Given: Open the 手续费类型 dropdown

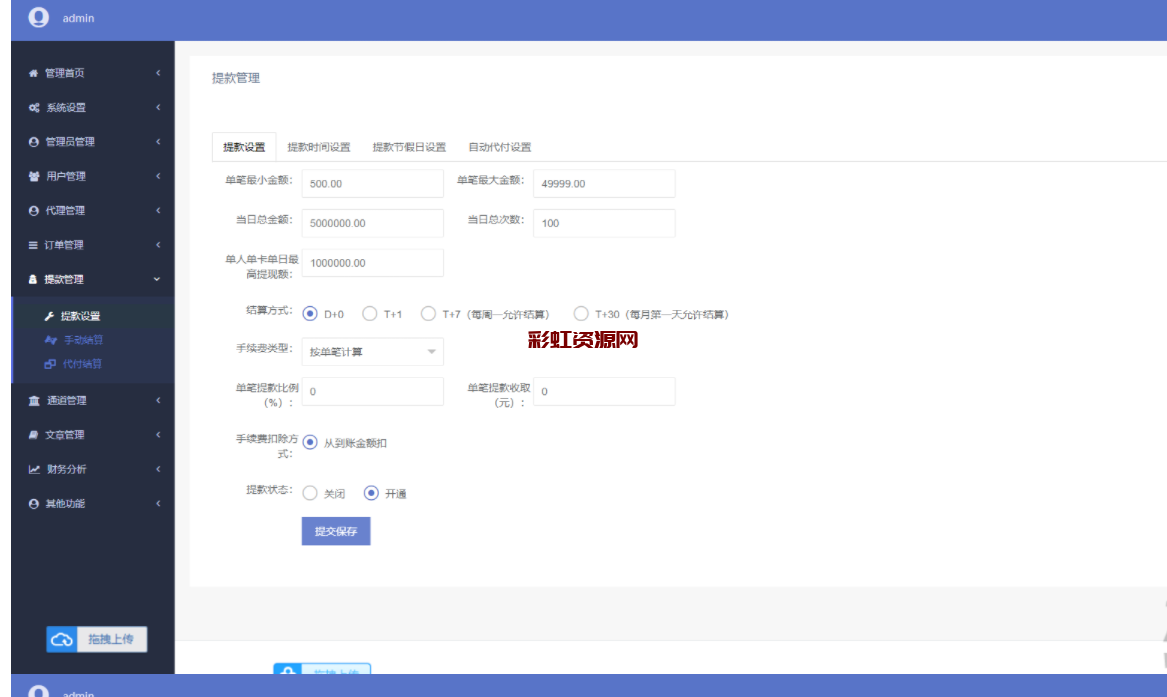Looking at the screenshot, I should pyautogui.click(x=372, y=352).
